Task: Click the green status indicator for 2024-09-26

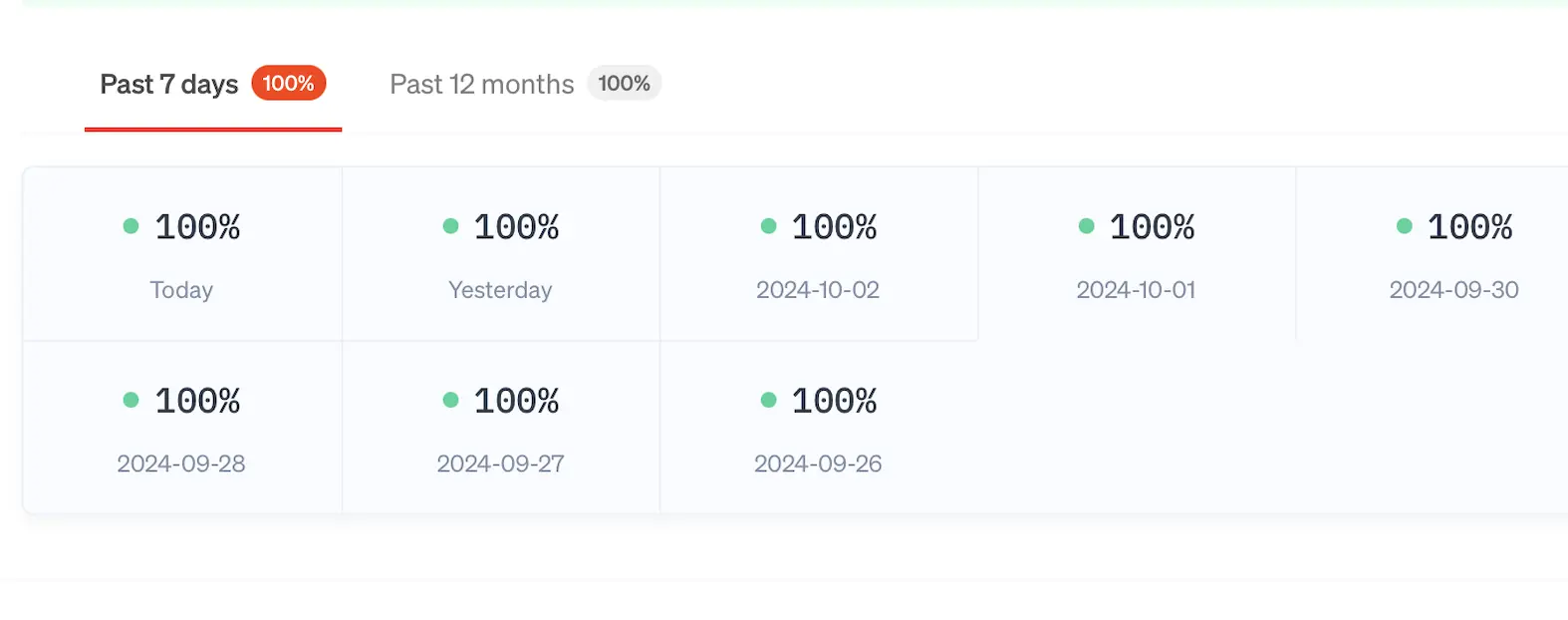Action: click(767, 400)
